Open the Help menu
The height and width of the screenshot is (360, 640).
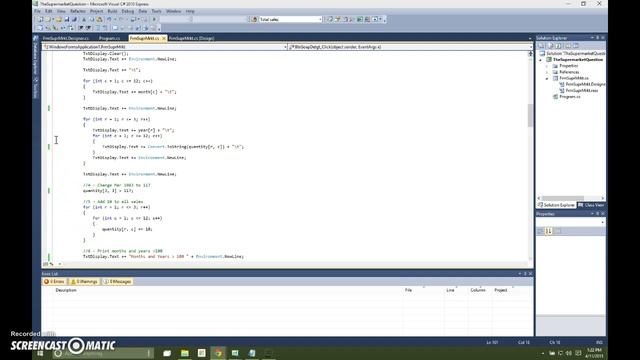pyautogui.click(x=190, y=11)
